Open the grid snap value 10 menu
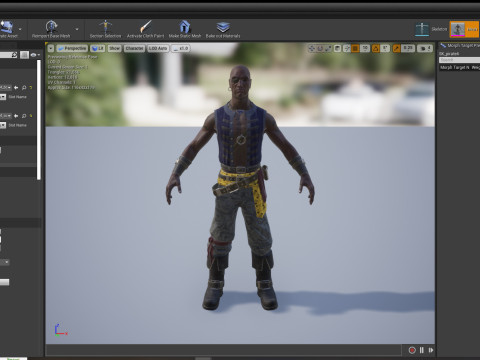The height and width of the screenshot is (360, 480). pos(365,49)
